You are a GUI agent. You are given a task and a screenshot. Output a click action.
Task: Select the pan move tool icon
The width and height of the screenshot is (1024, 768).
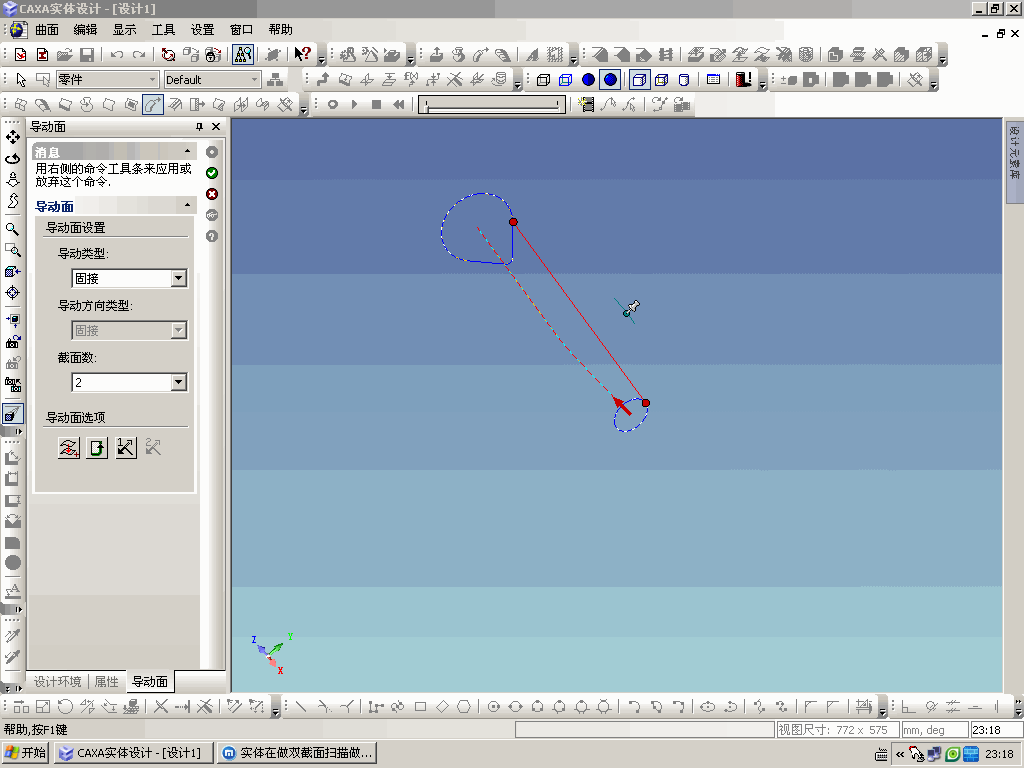coord(12,137)
